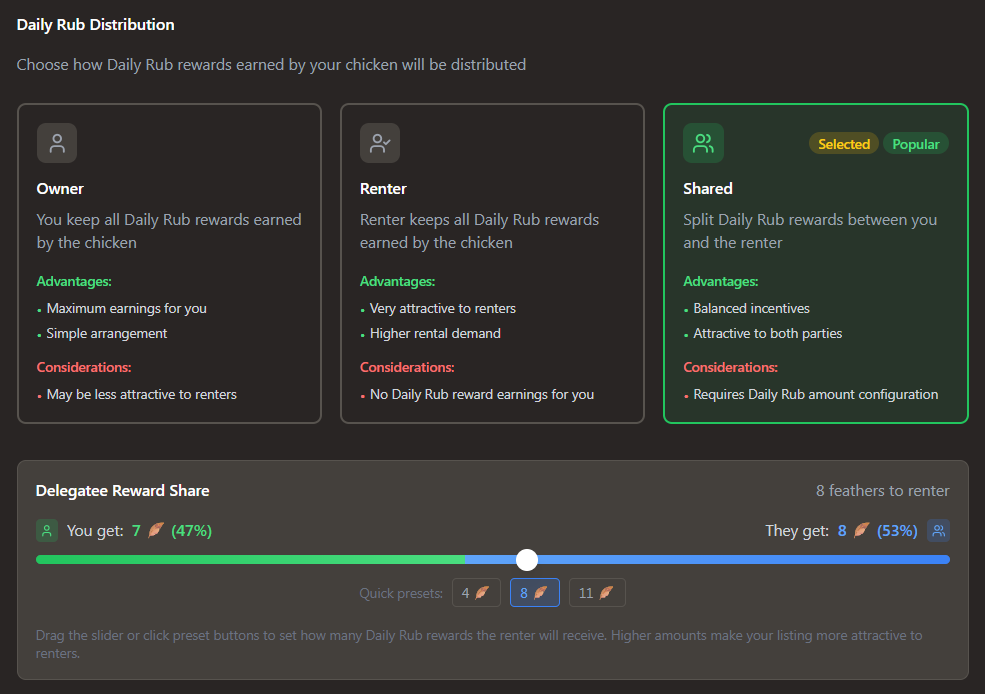This screenshot has height=694, width=985.
Task: Click the reward share slider handle
Action: coord(527,559)
